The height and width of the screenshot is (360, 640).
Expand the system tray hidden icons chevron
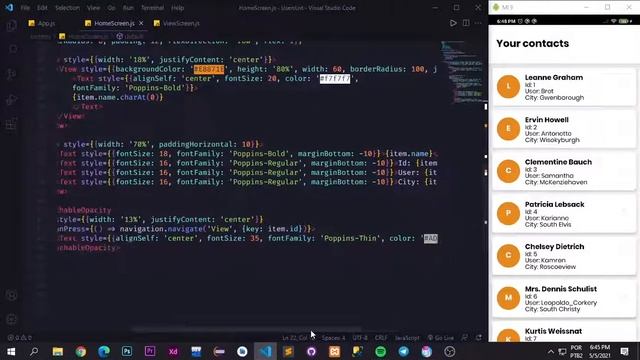[x=551, y=351]
